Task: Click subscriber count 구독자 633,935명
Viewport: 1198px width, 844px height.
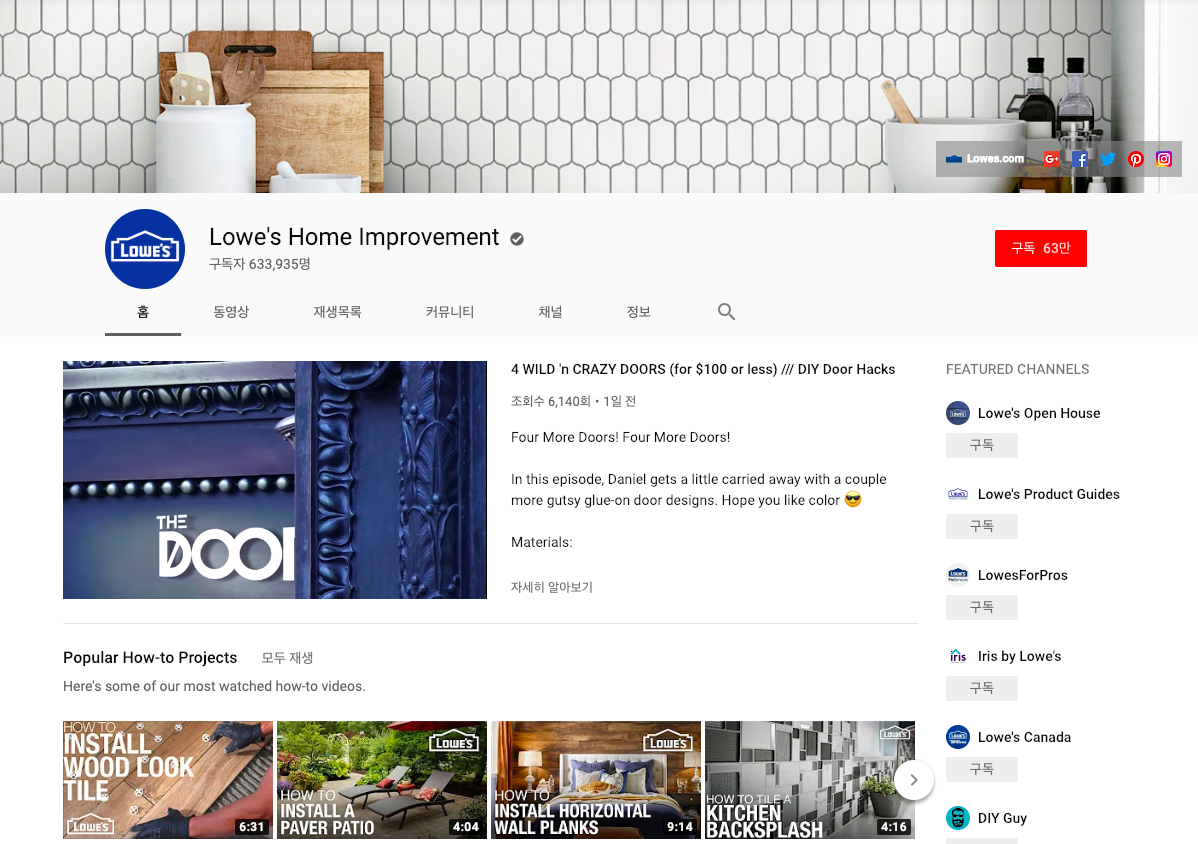Action: tap(260, 264)
